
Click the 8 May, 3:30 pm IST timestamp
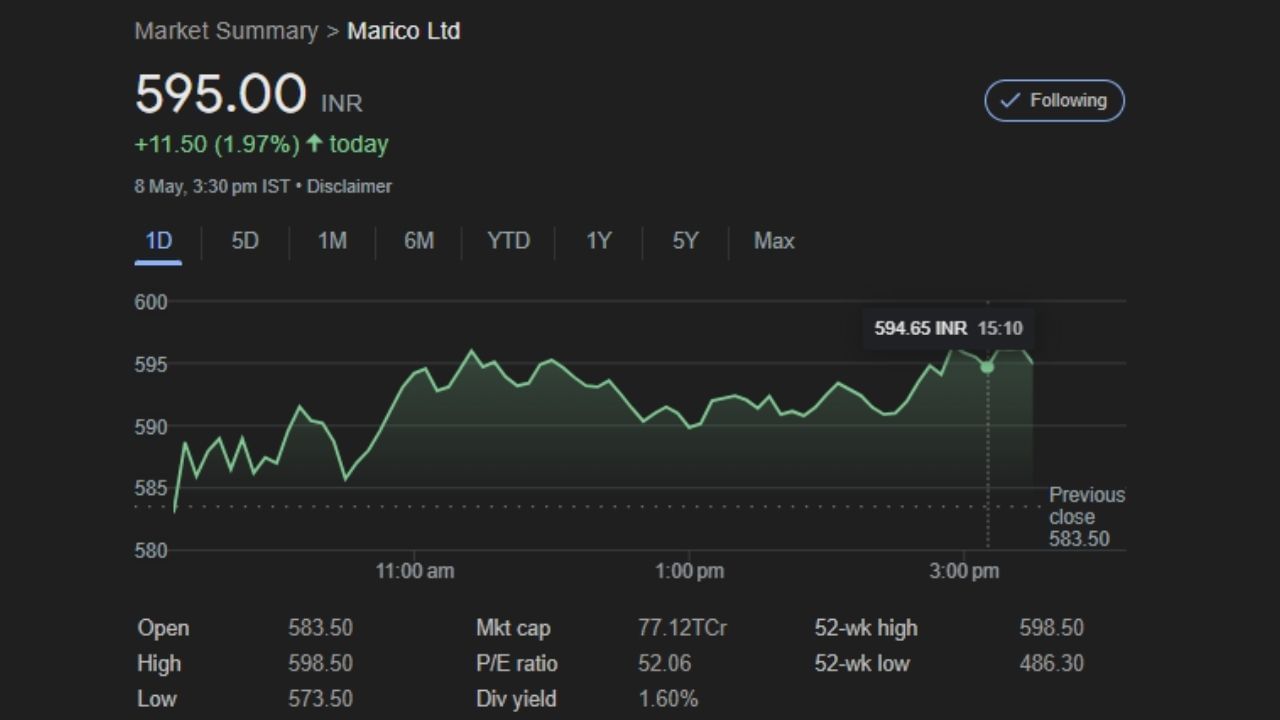coord(212,186)
